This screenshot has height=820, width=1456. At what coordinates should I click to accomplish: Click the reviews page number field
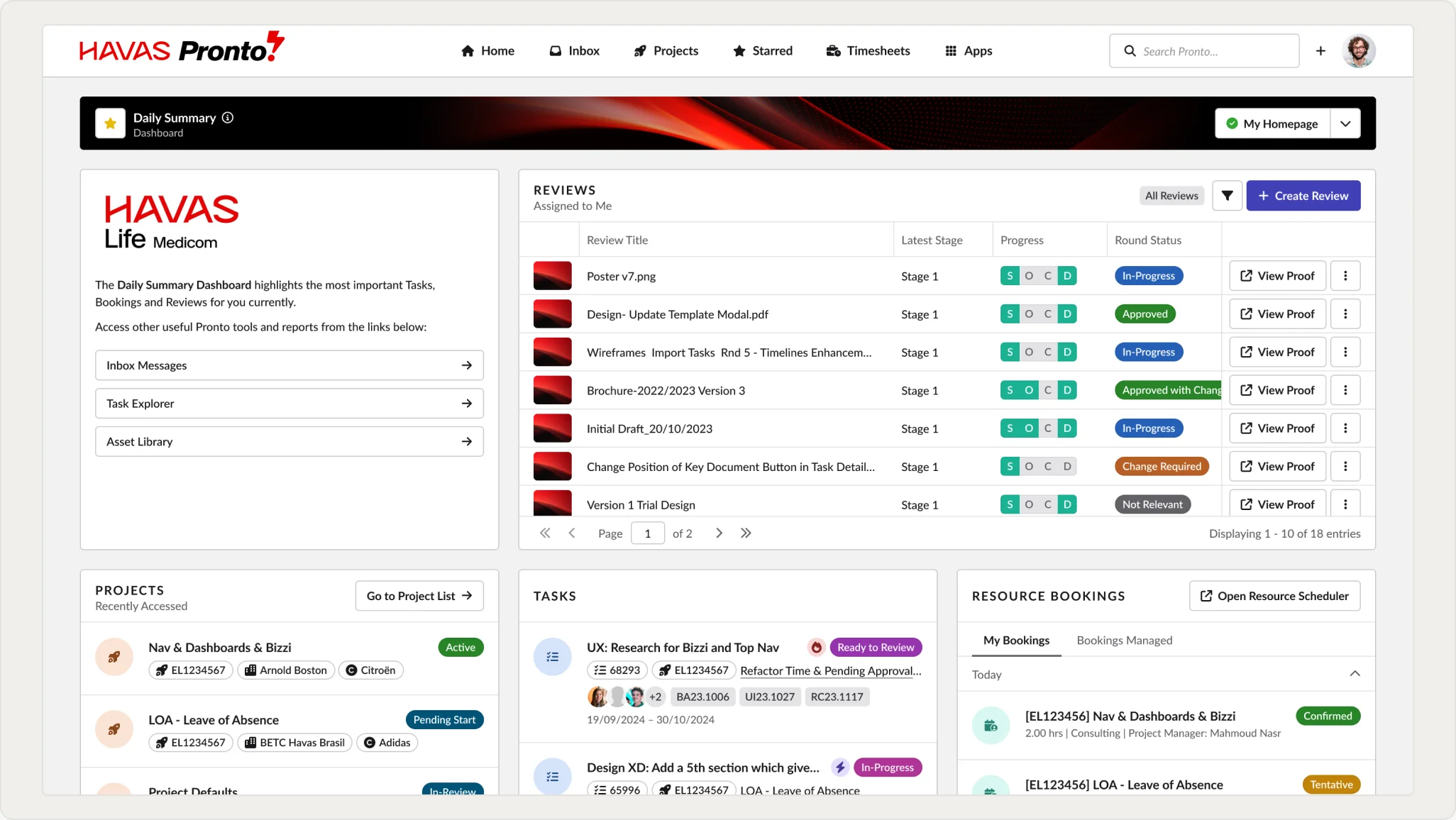coord(648,533)
